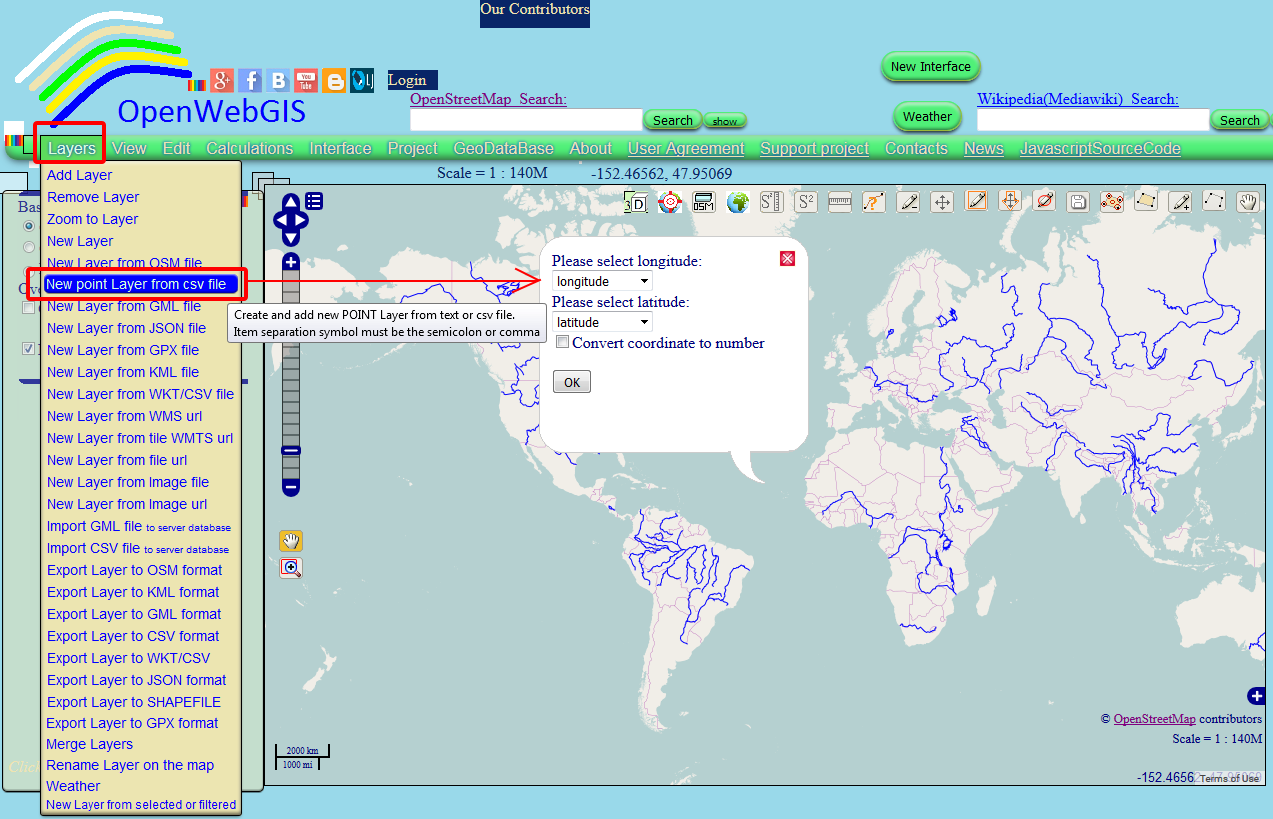1273x819 pixels.
Task: Open the longitude dropdown
Action: [602, 281]
